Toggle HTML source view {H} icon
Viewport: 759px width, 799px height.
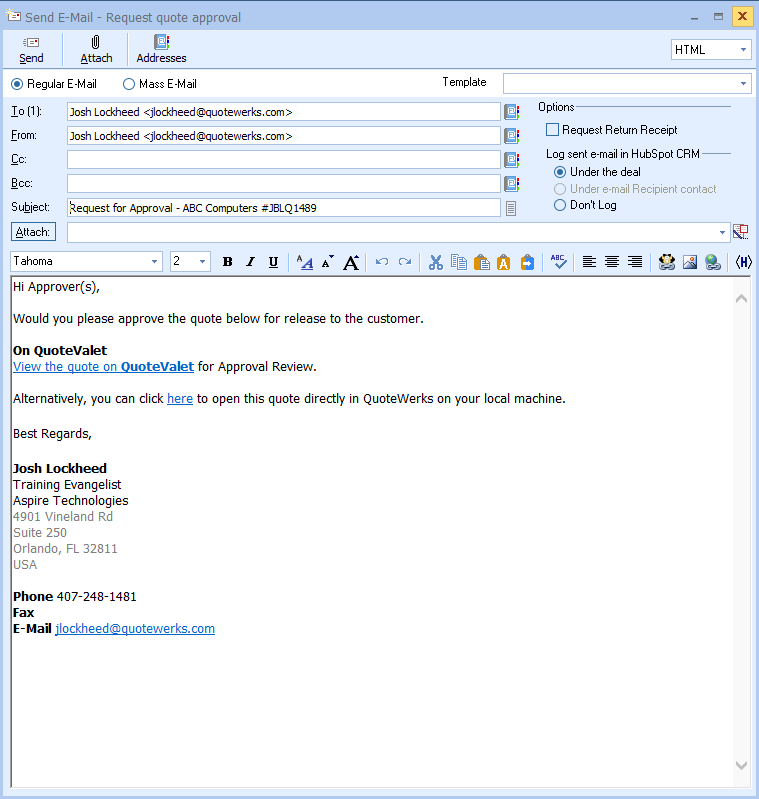[744, 262]
